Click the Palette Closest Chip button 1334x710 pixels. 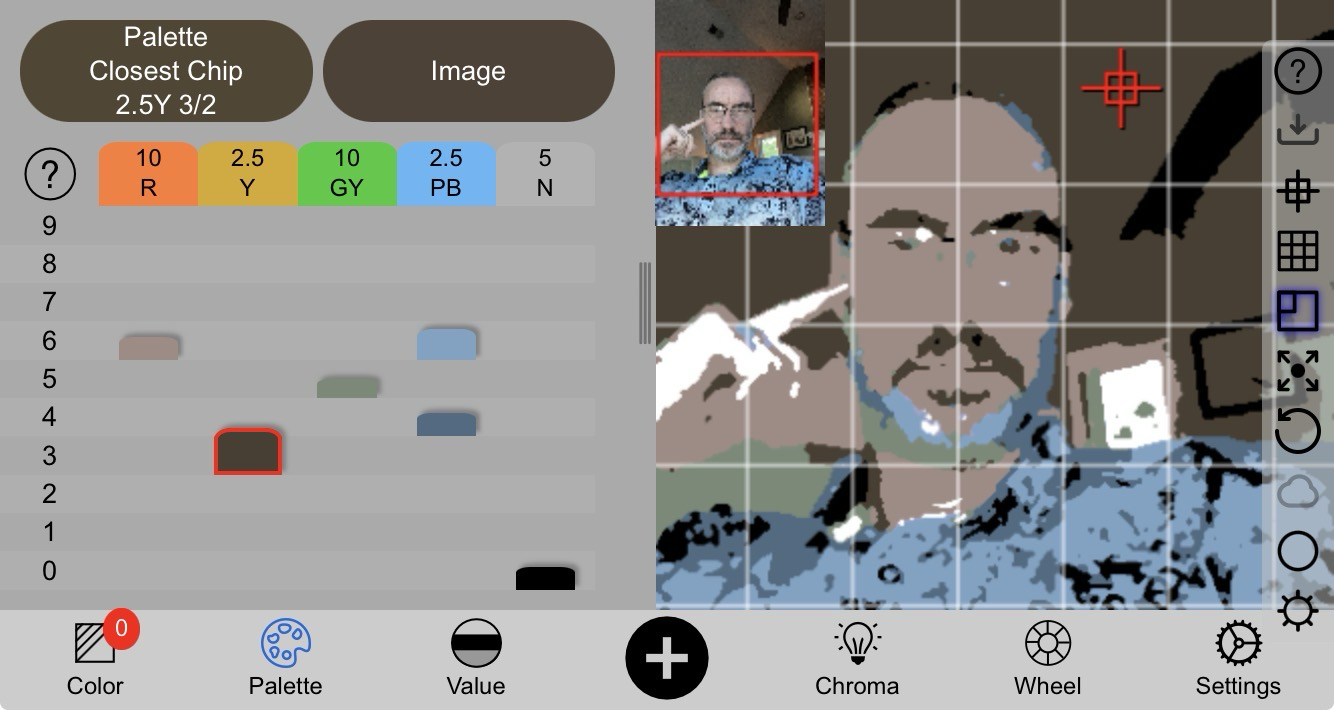click(x=166, y=71)
